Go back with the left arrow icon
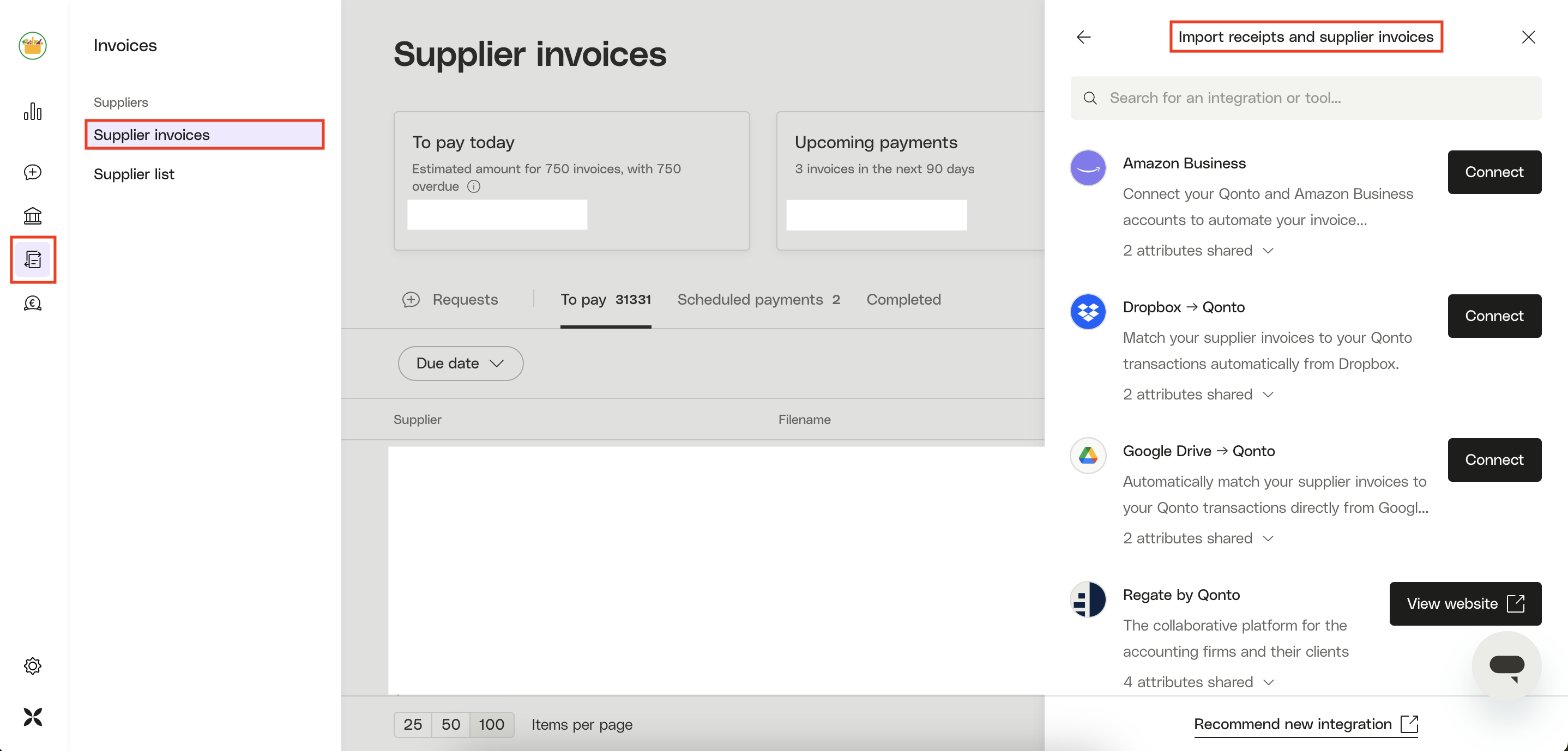The height and width of the screenshot is (751, 1568). pos(1083,37)
